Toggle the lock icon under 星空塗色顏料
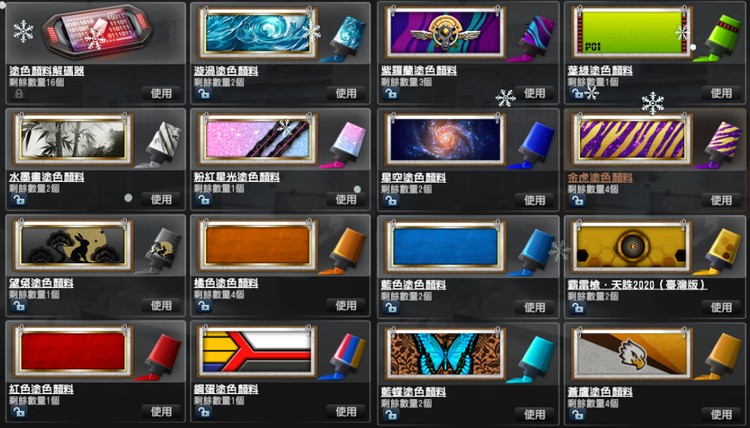 (x=390, y=200)
